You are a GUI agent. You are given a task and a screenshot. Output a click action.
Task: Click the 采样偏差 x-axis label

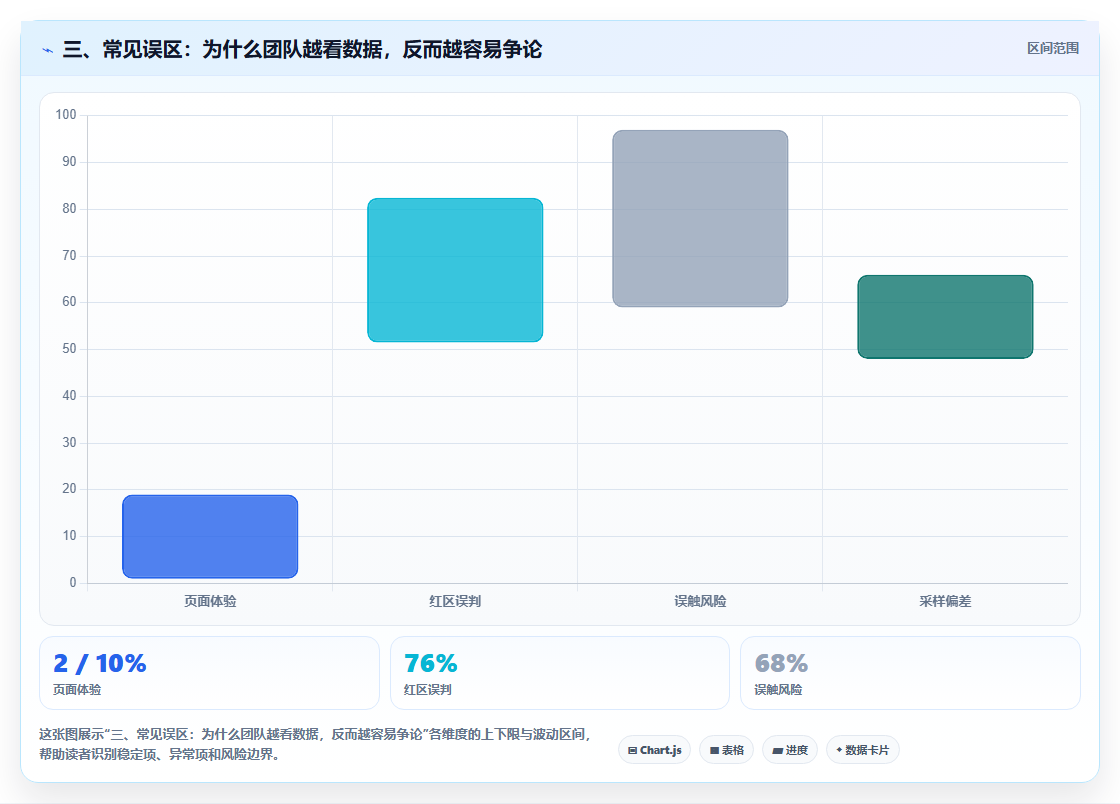point(945,601)
